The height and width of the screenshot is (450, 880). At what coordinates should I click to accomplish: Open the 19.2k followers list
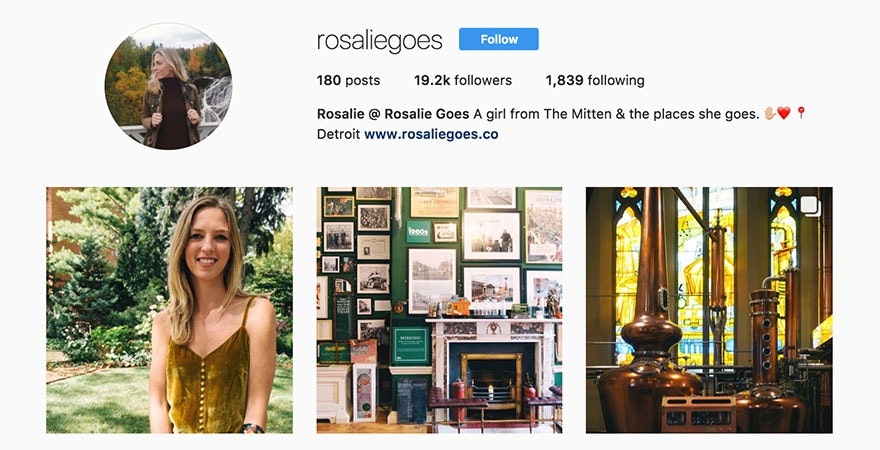click(463, 80)
